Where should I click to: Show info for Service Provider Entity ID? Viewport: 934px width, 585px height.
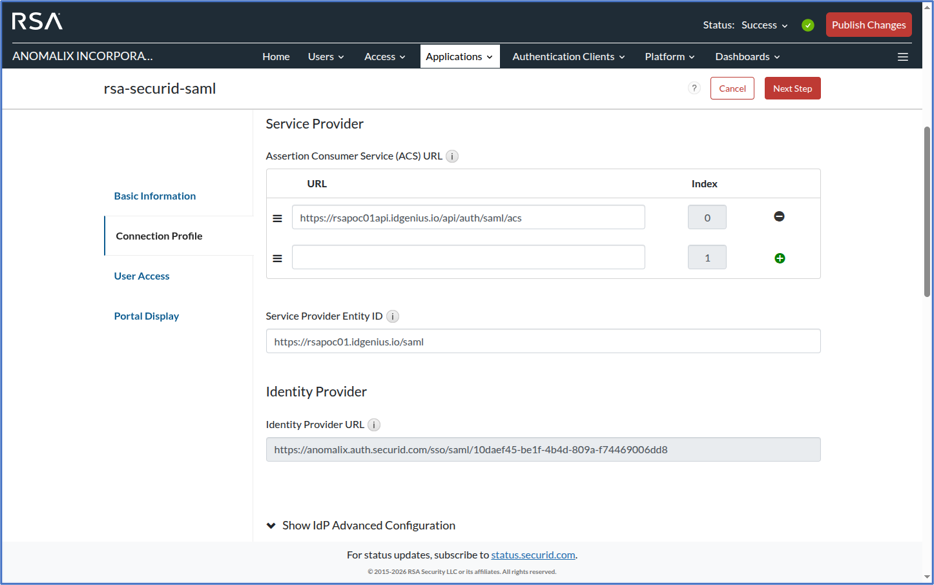[x=393, y=316]
